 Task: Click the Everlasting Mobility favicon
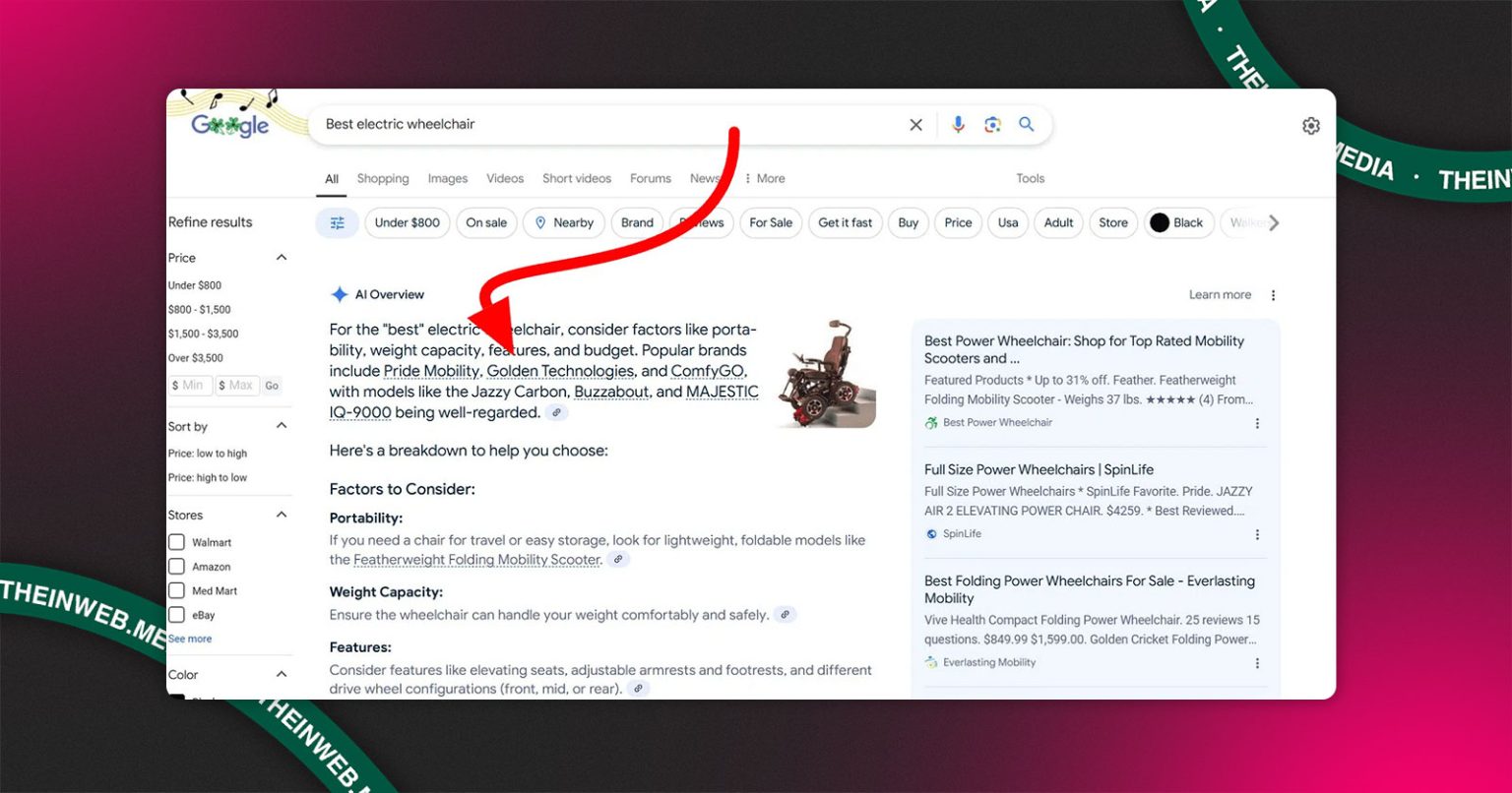[931, 662]
